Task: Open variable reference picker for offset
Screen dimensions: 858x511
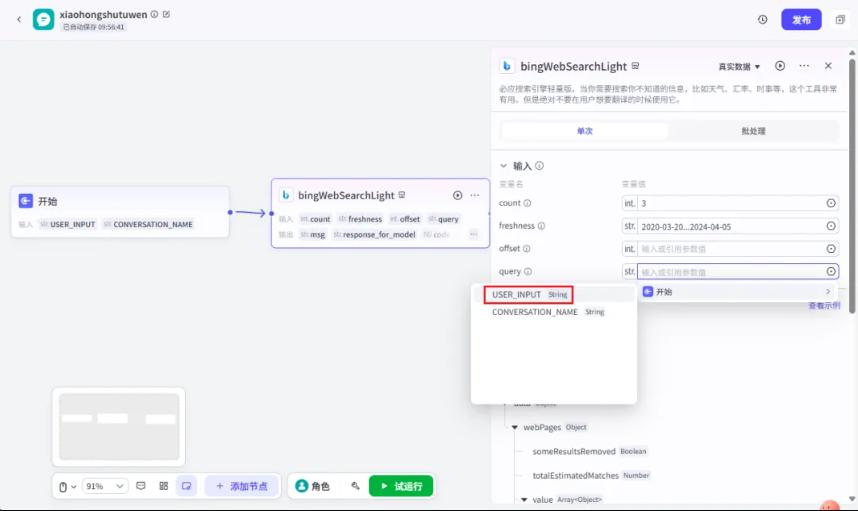Action: coord(831,249)
